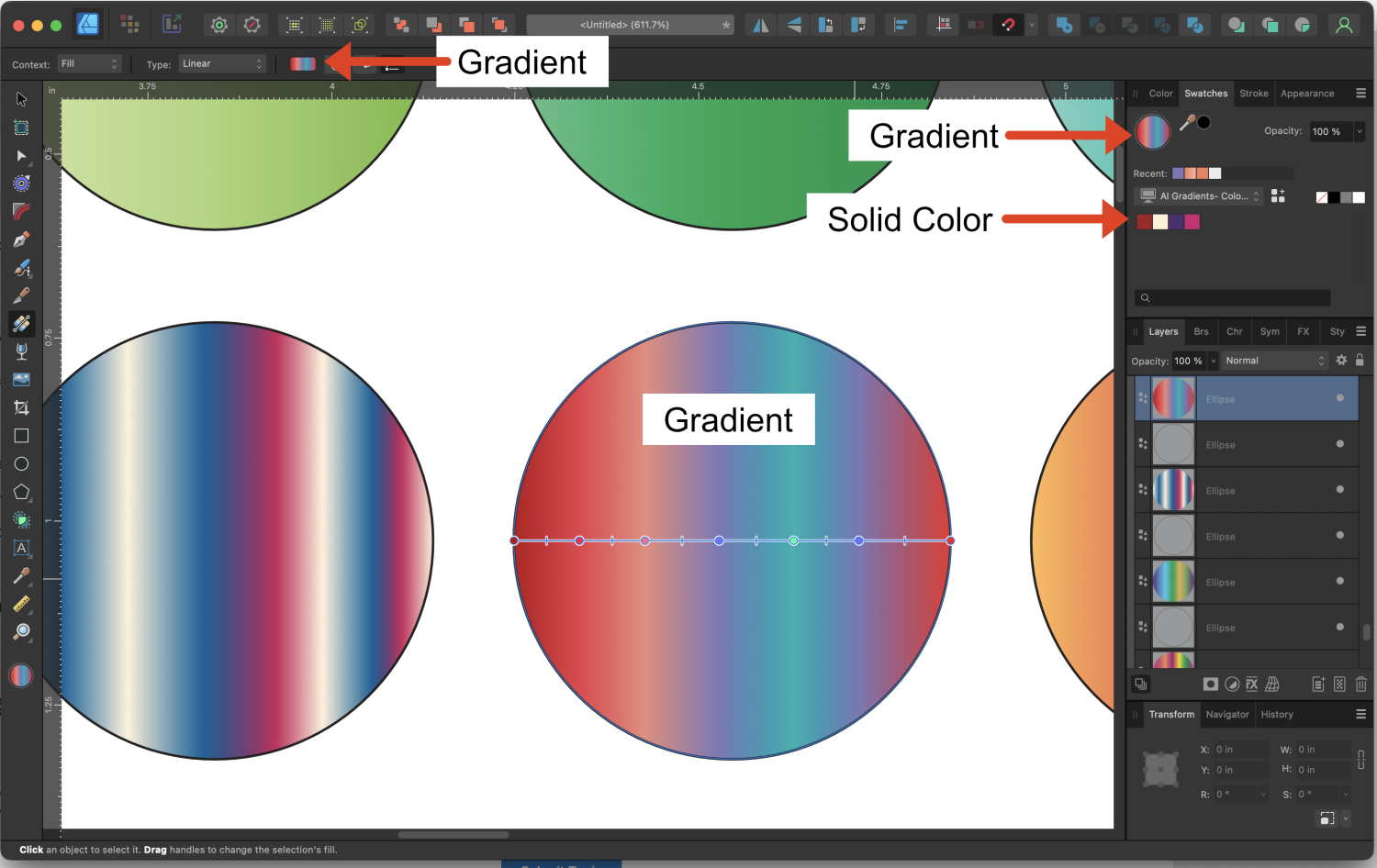
Task: Toggle the lock in the Layers panel
Action: pyautogui.click(x=1360, y=360)
